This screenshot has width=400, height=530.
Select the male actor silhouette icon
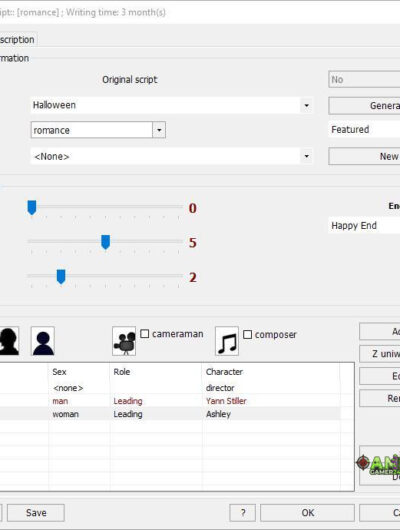[x=43, y=341]
